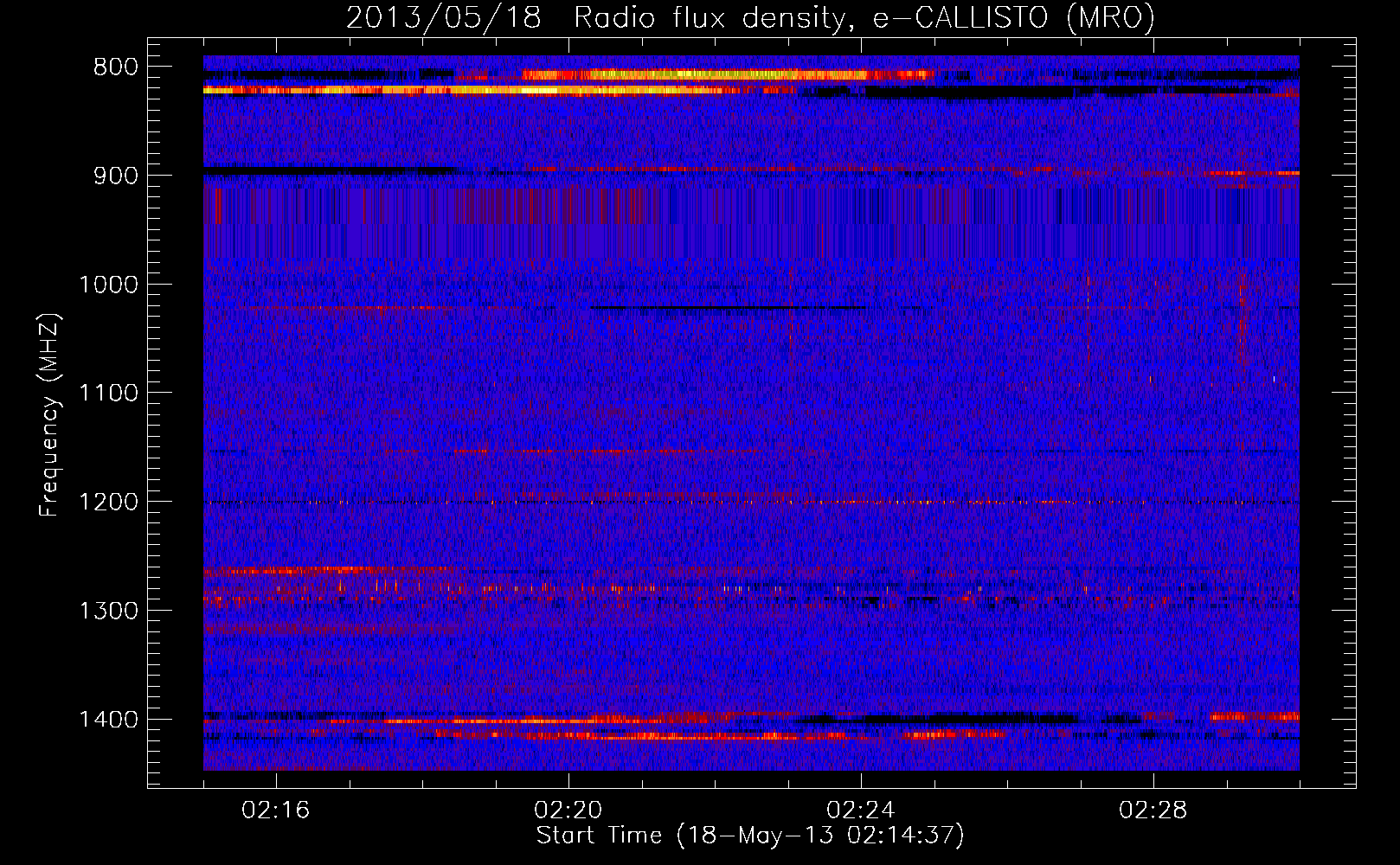1400x865 pixels.
Task: Click the 1100 frequency tick label
Action: click(x=108, y=394)
